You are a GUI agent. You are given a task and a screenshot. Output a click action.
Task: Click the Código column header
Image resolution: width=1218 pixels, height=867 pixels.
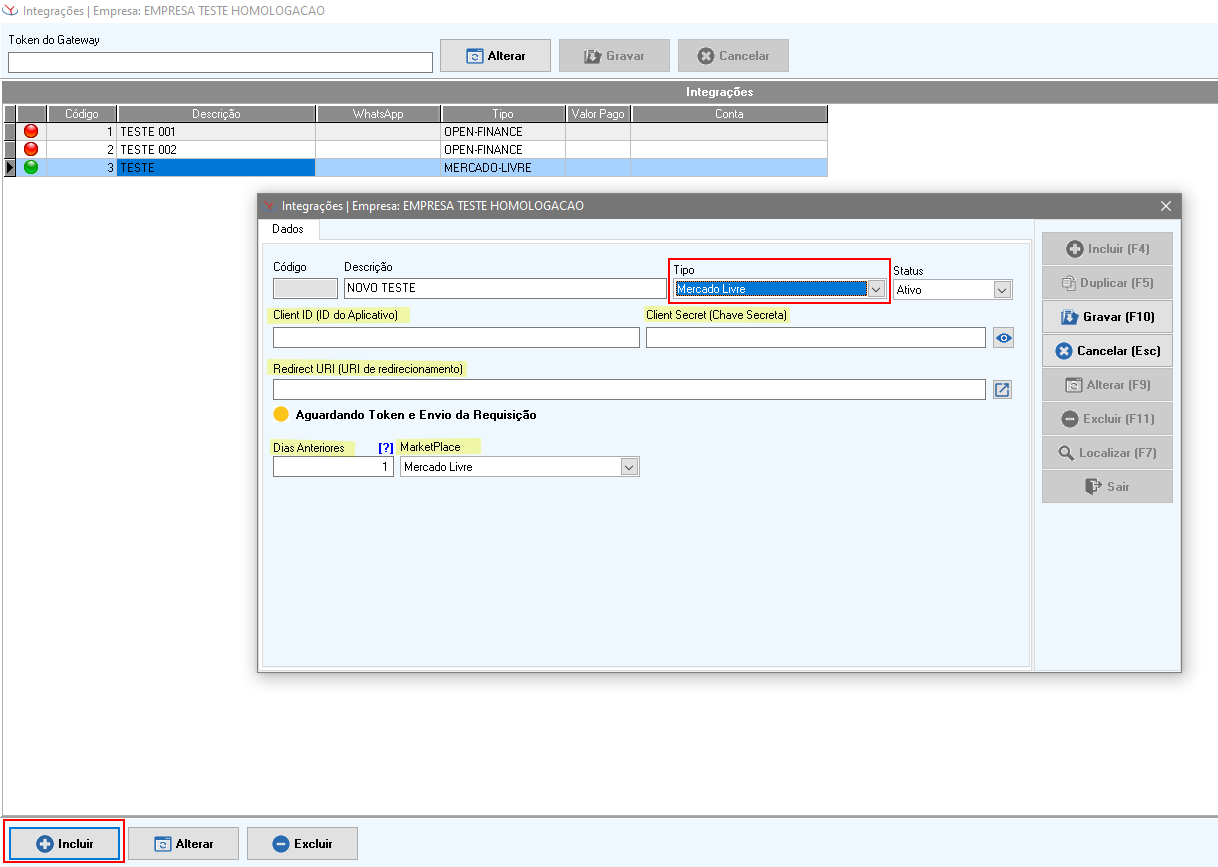pyautogui.click(x=82, y=114)
